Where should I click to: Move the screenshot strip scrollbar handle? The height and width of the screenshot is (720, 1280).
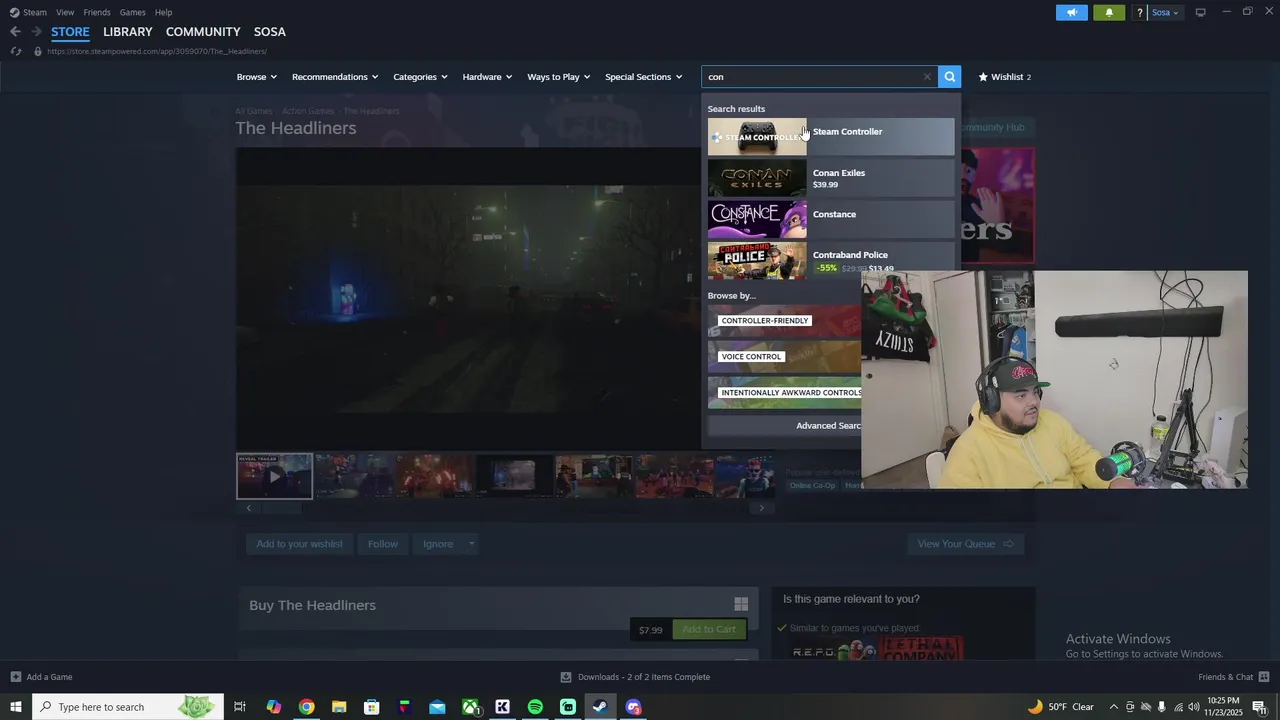(x=281, y=508)
